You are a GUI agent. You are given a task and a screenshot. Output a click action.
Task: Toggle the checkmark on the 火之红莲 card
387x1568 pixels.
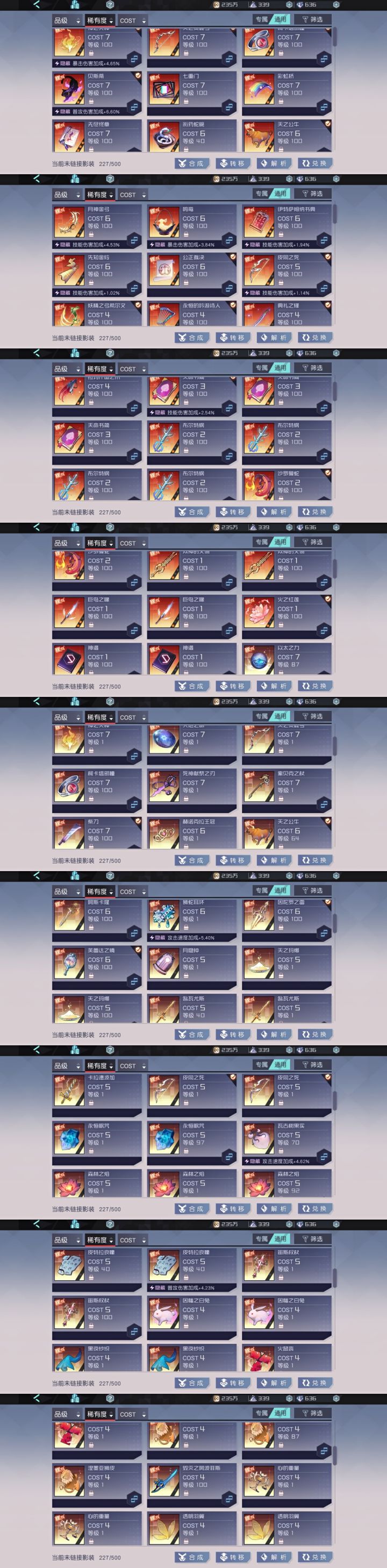click(328, 599)
